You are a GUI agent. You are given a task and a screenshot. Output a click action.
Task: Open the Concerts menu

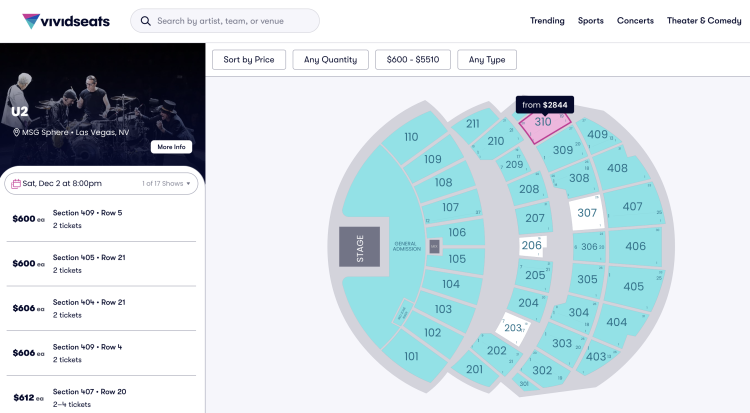635,21
